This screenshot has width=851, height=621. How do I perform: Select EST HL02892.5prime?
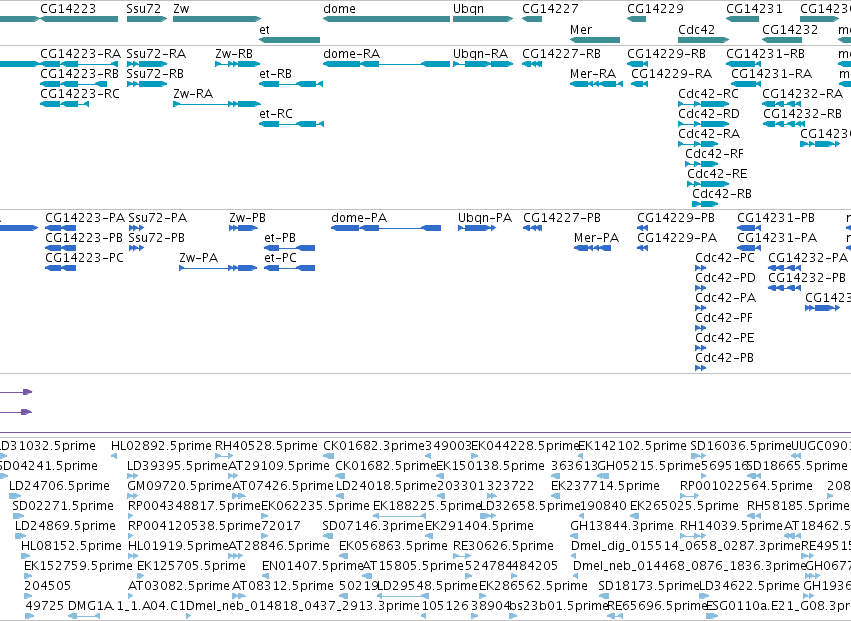[161, 446]
